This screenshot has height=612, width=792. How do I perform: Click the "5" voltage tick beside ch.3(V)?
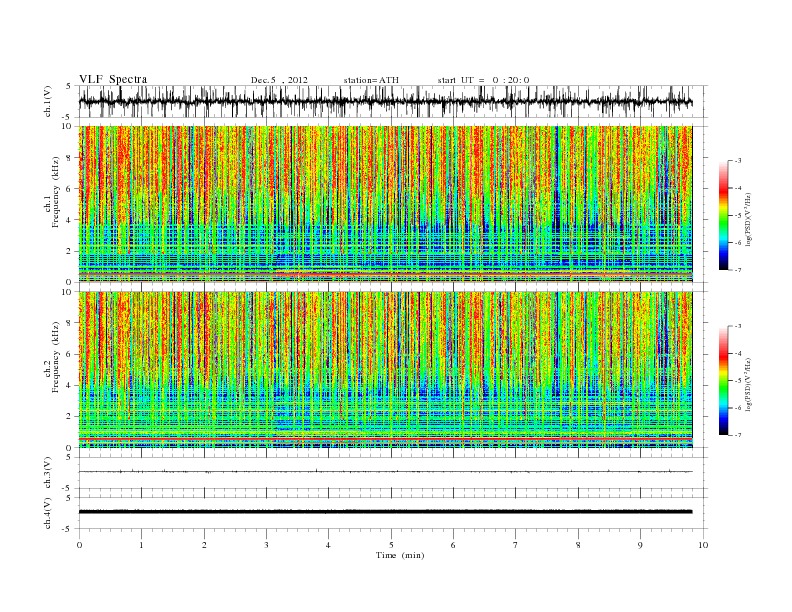coord(70,457)
